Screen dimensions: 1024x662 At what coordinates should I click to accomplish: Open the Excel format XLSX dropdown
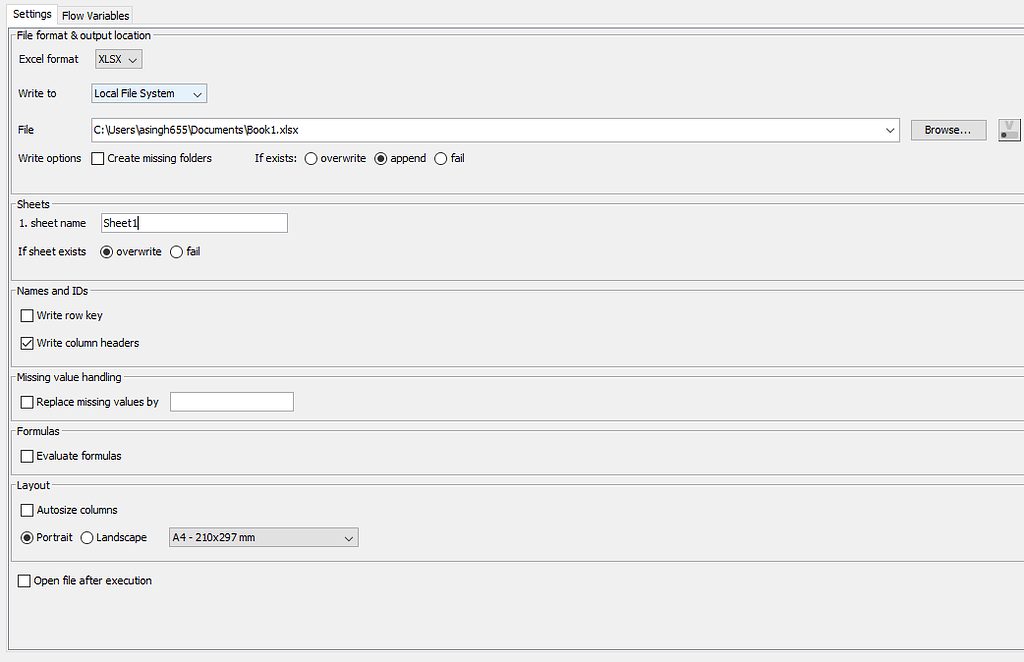click(x=119, y=60)
